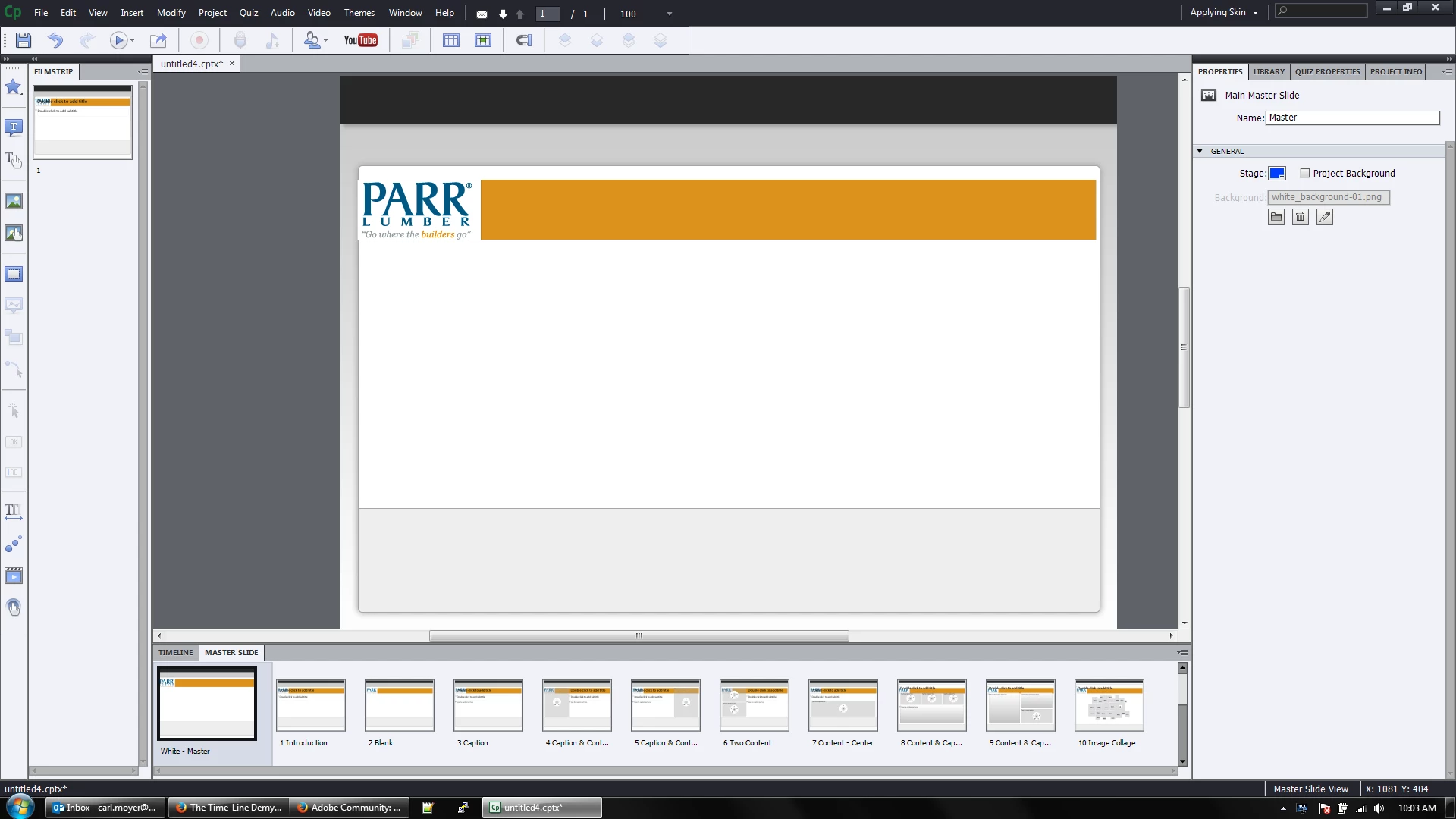Open the Themes menu
The image size is (1456, 819).
359,13
